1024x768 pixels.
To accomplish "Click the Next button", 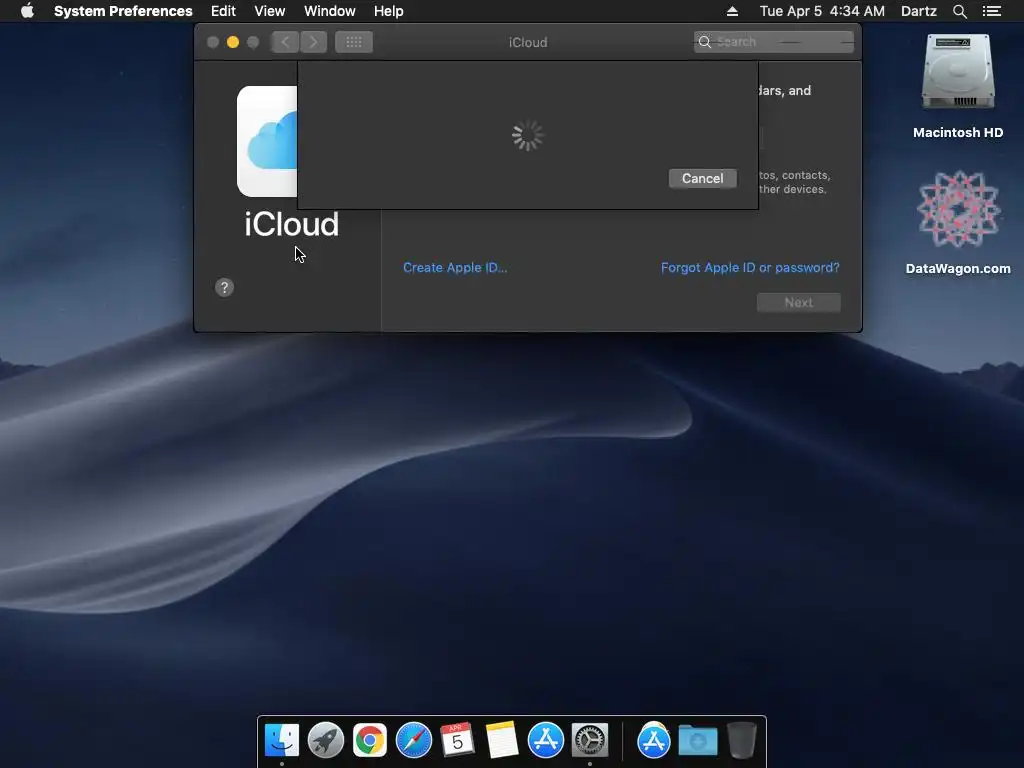I will pos(799,302).
